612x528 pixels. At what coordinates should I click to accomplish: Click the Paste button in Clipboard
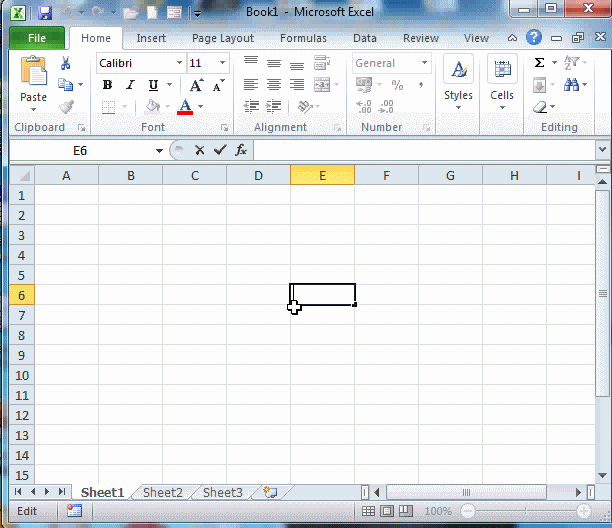point(33,80)
